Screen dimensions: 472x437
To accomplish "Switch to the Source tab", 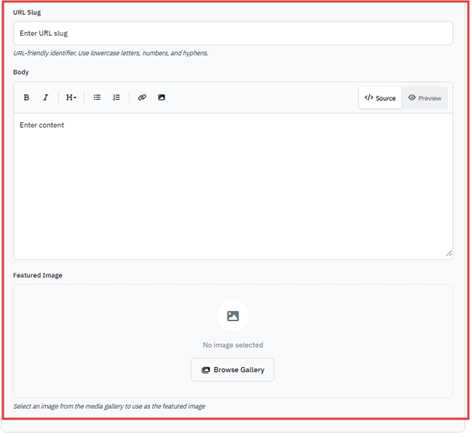I will point(380,98).
